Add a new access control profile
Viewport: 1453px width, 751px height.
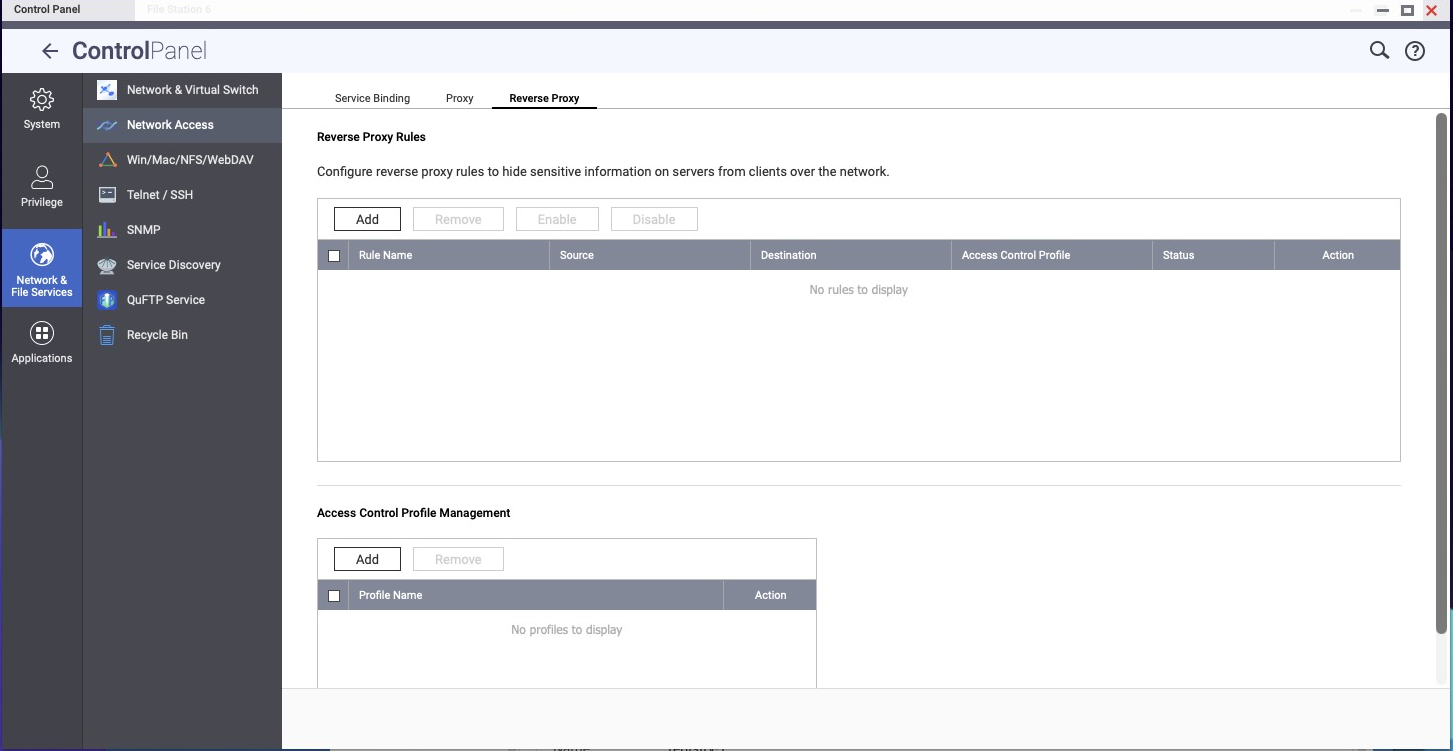(367, 560)
